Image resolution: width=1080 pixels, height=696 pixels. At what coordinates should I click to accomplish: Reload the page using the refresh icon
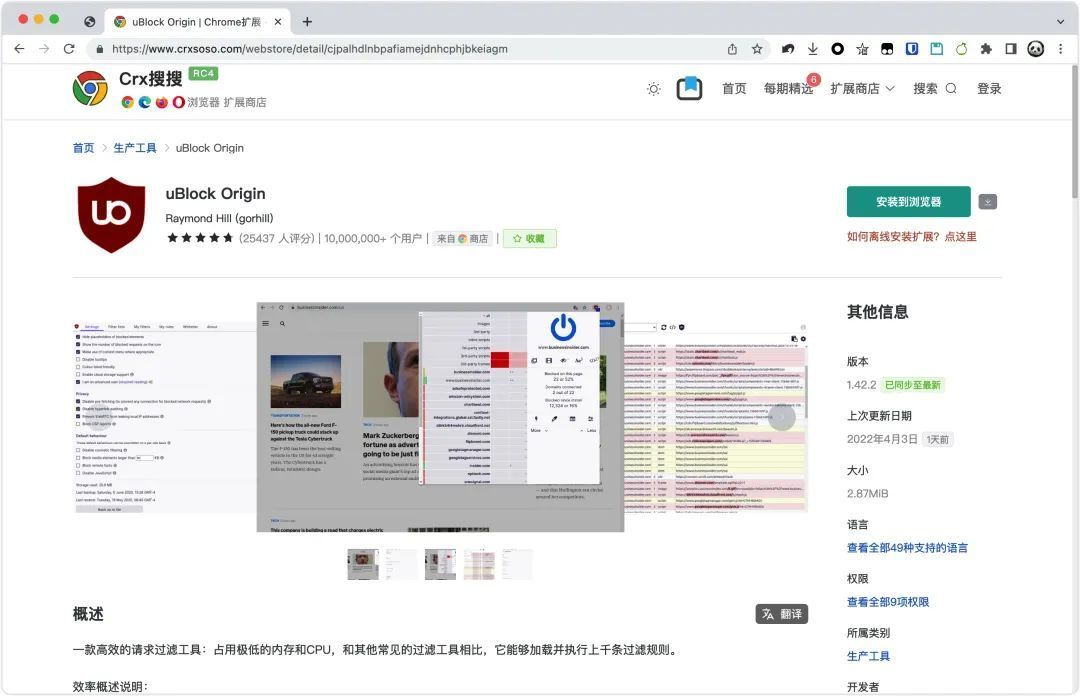69,49
